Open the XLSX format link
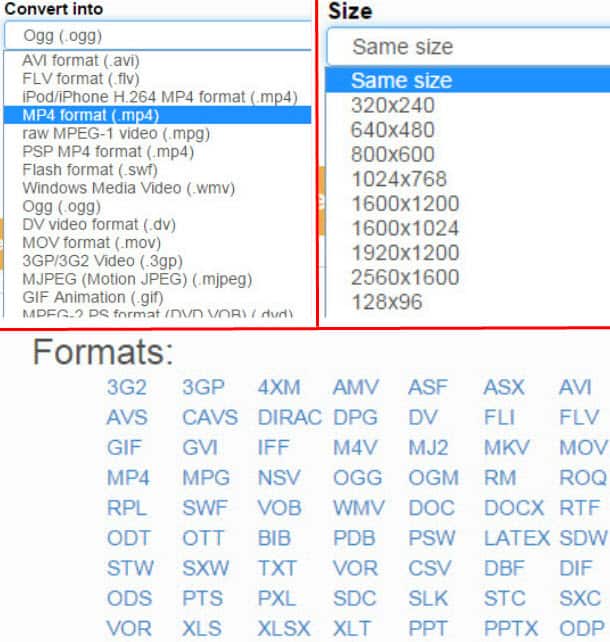The width and height of the screenshot is (610, 642). pyautogui.click(x=284, y=628)
